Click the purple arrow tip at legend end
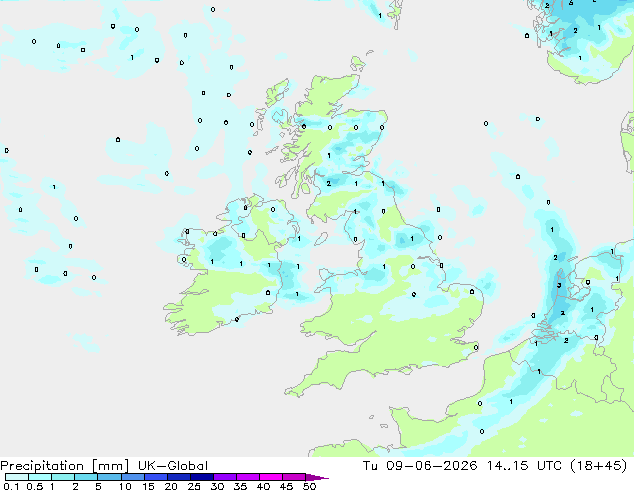 click(x=317, y=477)
